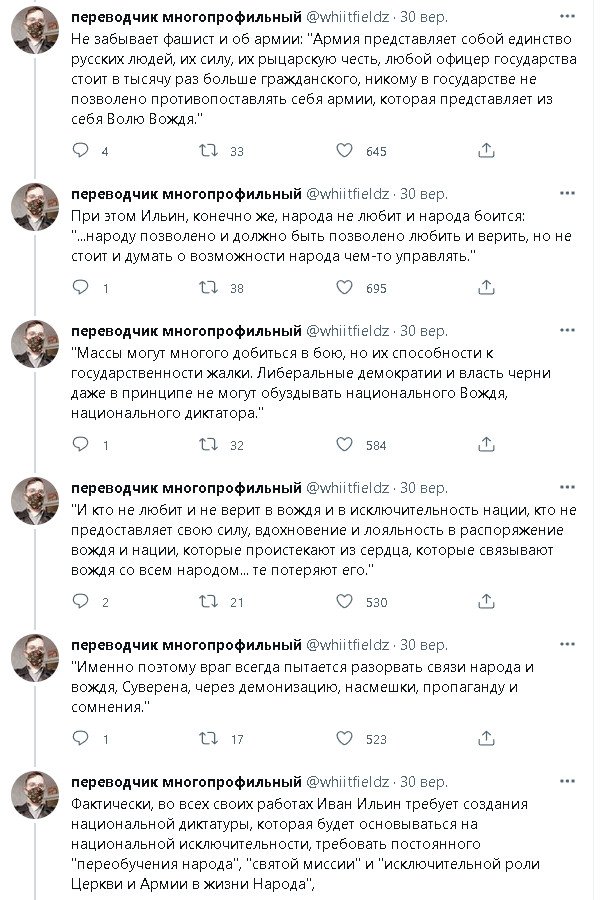Like the tweet with 523 likes
Image resolution: width=601 pixels, height=900 pixels.
click(x=344, y=739)
